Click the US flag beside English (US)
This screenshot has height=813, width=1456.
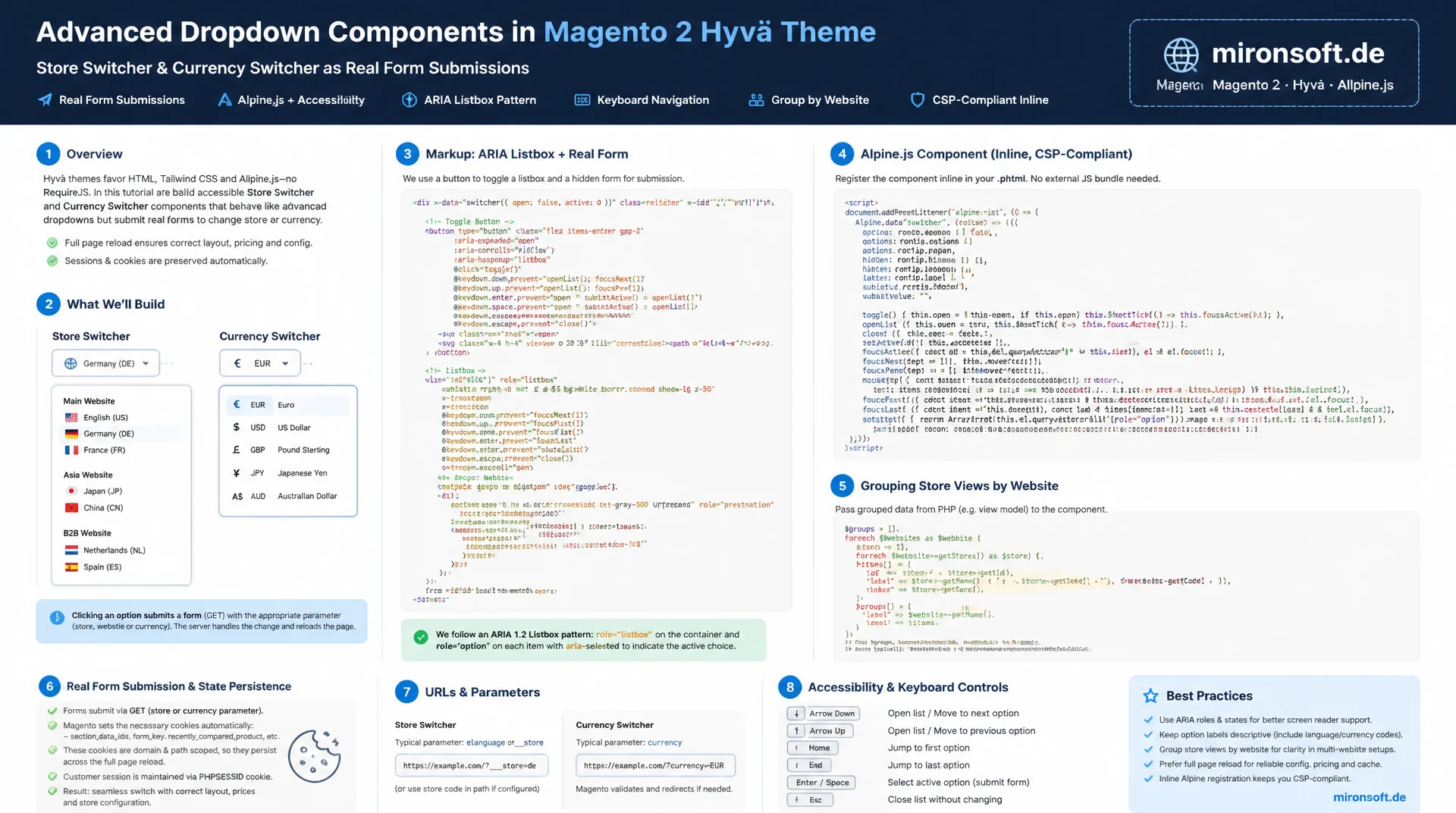coord(71,418)
